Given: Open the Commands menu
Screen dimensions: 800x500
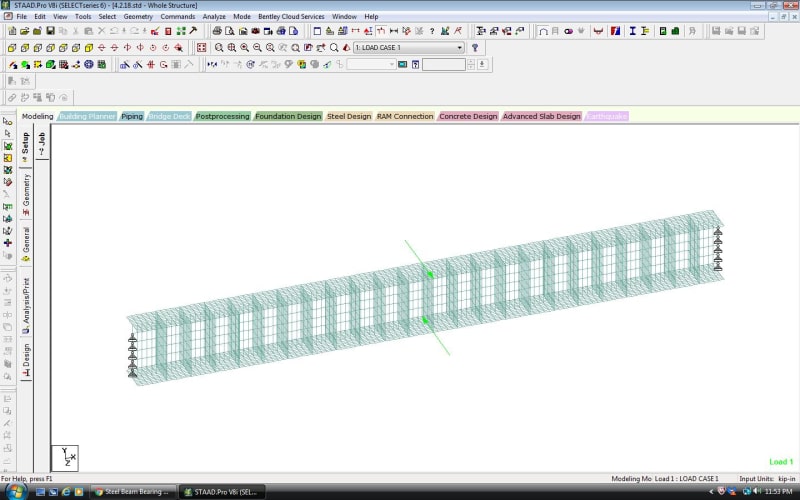Looking at the screenshot, I should click(x=178, y=17).
